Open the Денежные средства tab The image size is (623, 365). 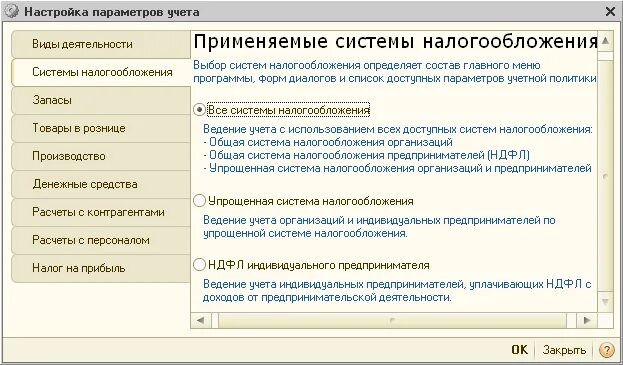tap(101, 184)
